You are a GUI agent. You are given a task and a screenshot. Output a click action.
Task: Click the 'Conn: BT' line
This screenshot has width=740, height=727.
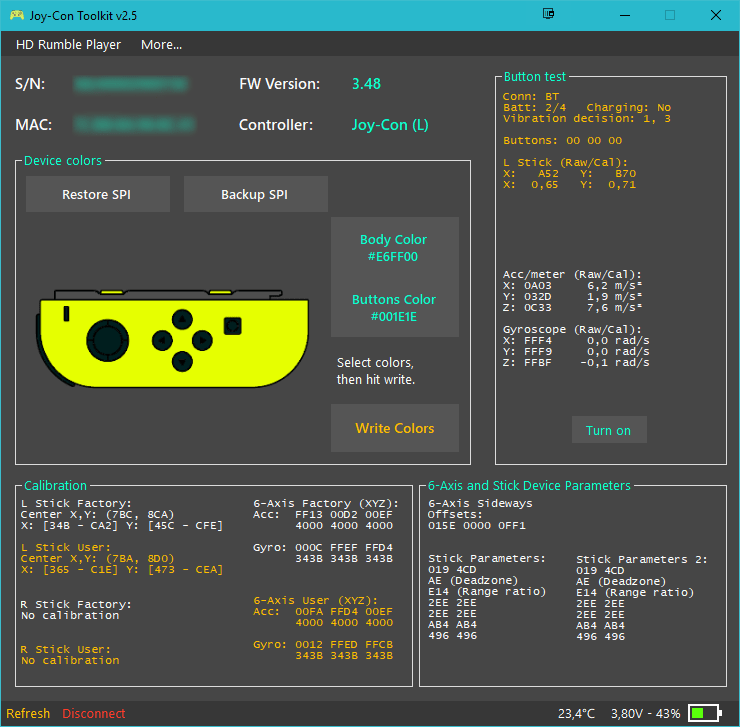(531, 96)
